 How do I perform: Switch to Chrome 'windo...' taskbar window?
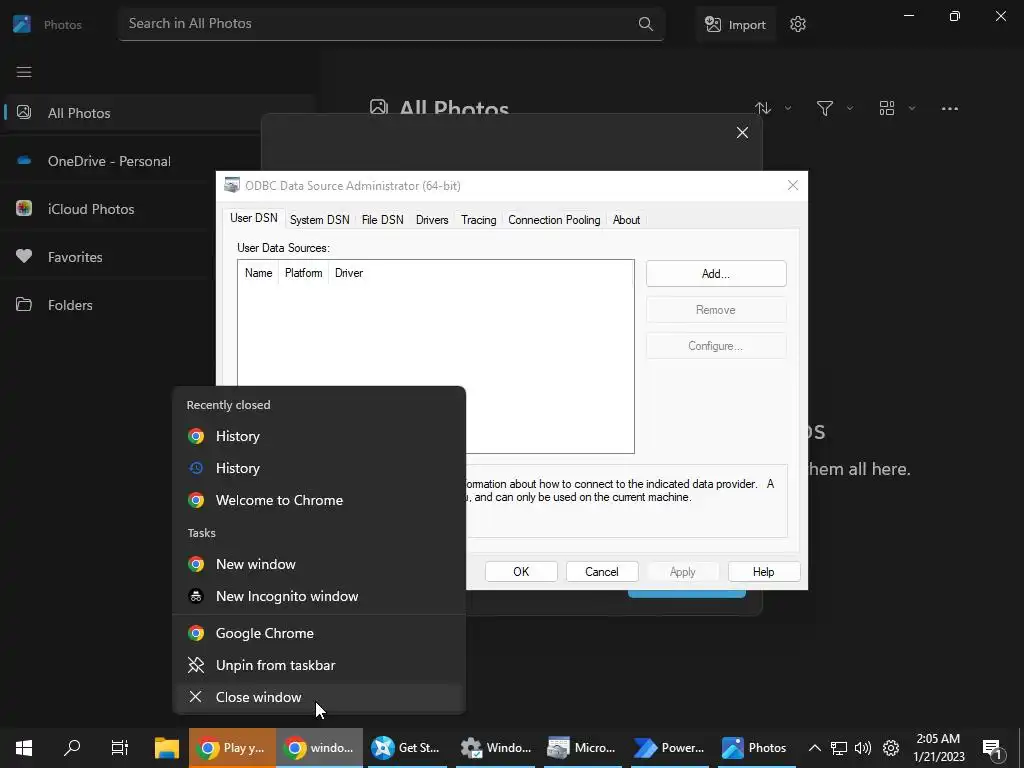(x=319, y=748)
